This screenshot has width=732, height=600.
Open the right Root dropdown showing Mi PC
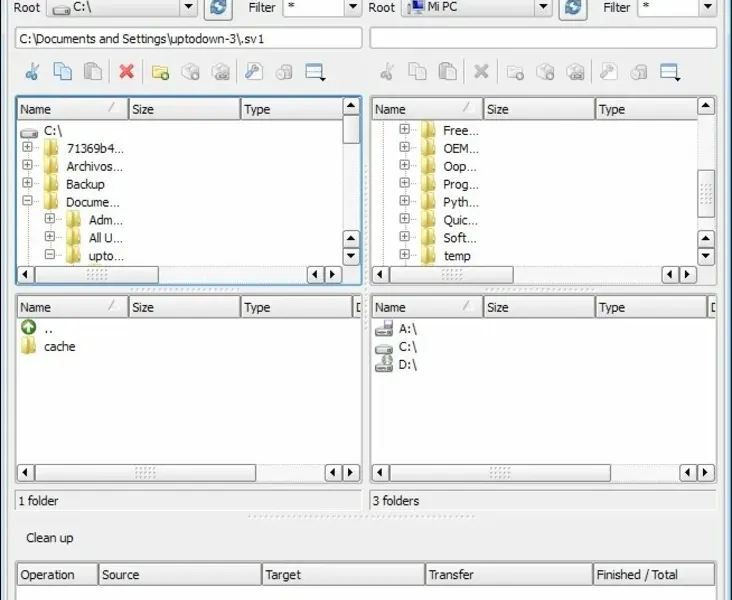pos(543,7)
